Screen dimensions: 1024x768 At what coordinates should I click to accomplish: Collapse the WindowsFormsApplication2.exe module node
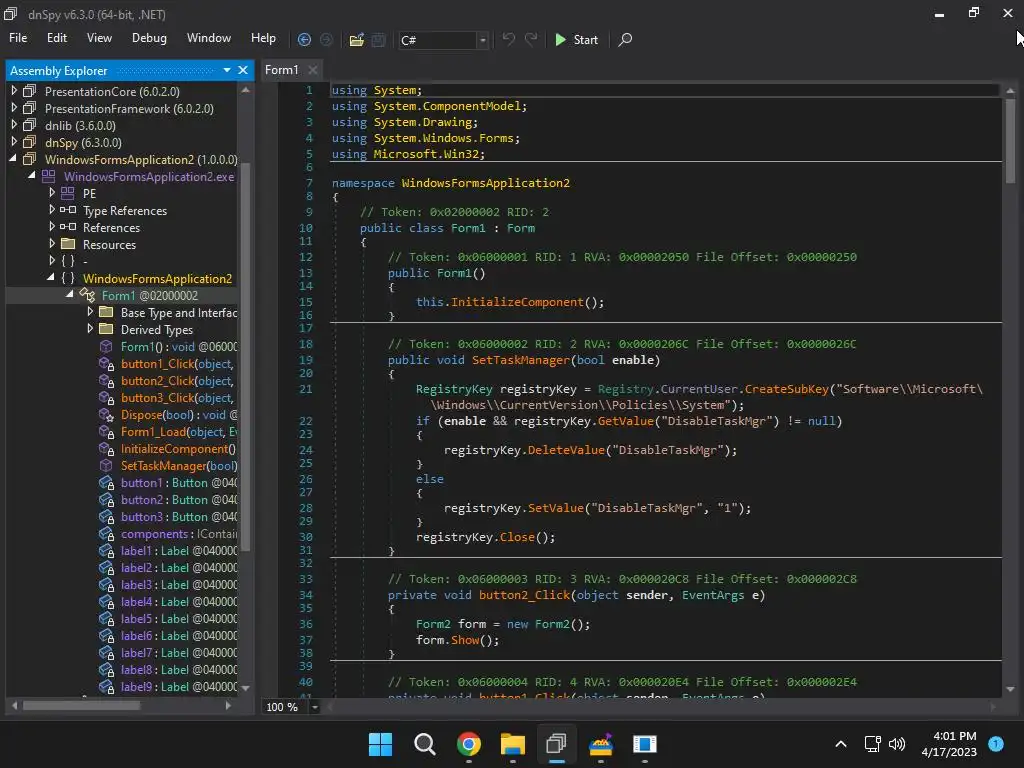click(x=31, y=176)
